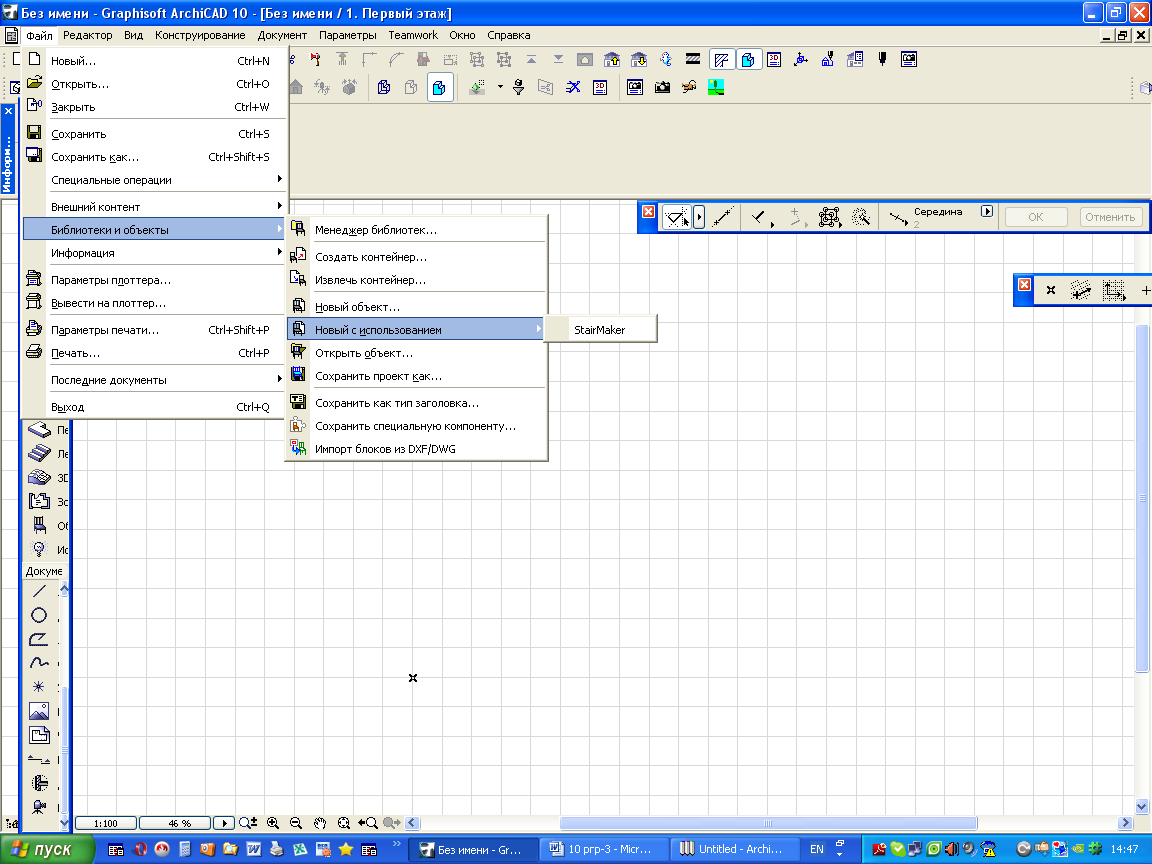Screen dimensions: 1152x864
Task: Open the Середина snap options arrow
Action: click(987, 212)
